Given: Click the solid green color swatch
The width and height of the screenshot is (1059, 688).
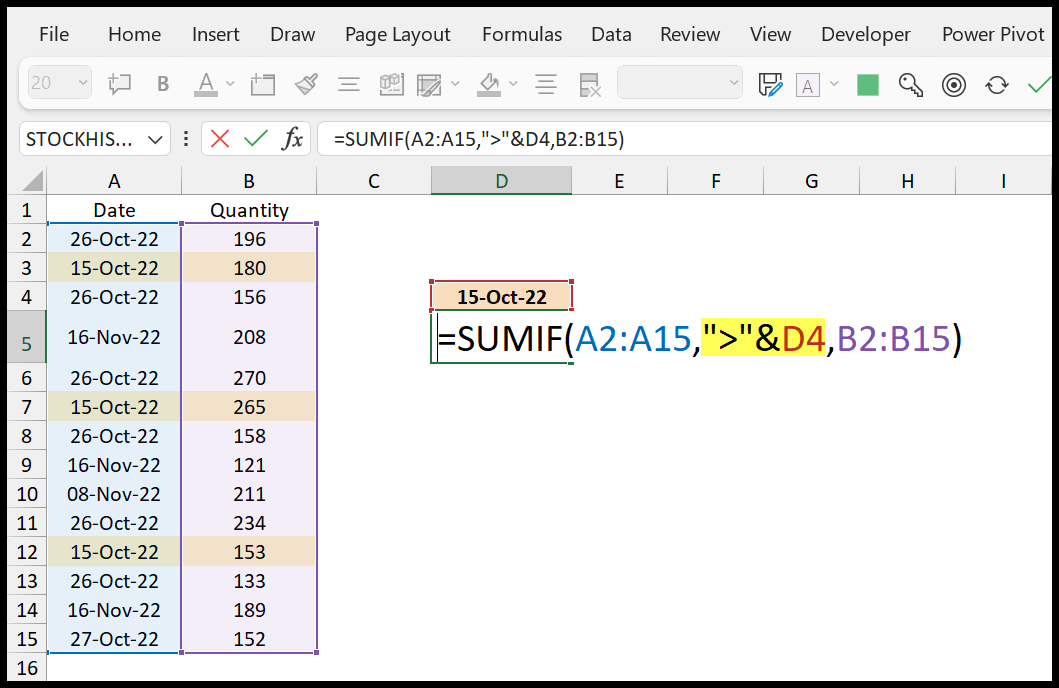Looking at the screenshot, I should pyautogui.click(x=867, y=85).
